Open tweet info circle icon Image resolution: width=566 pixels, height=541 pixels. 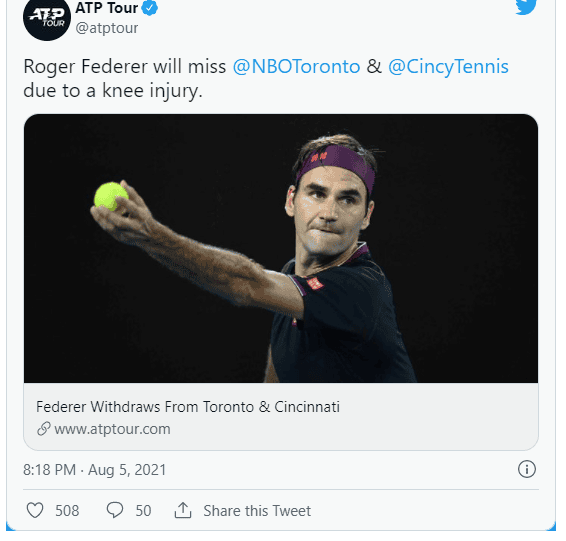(527, 469)
